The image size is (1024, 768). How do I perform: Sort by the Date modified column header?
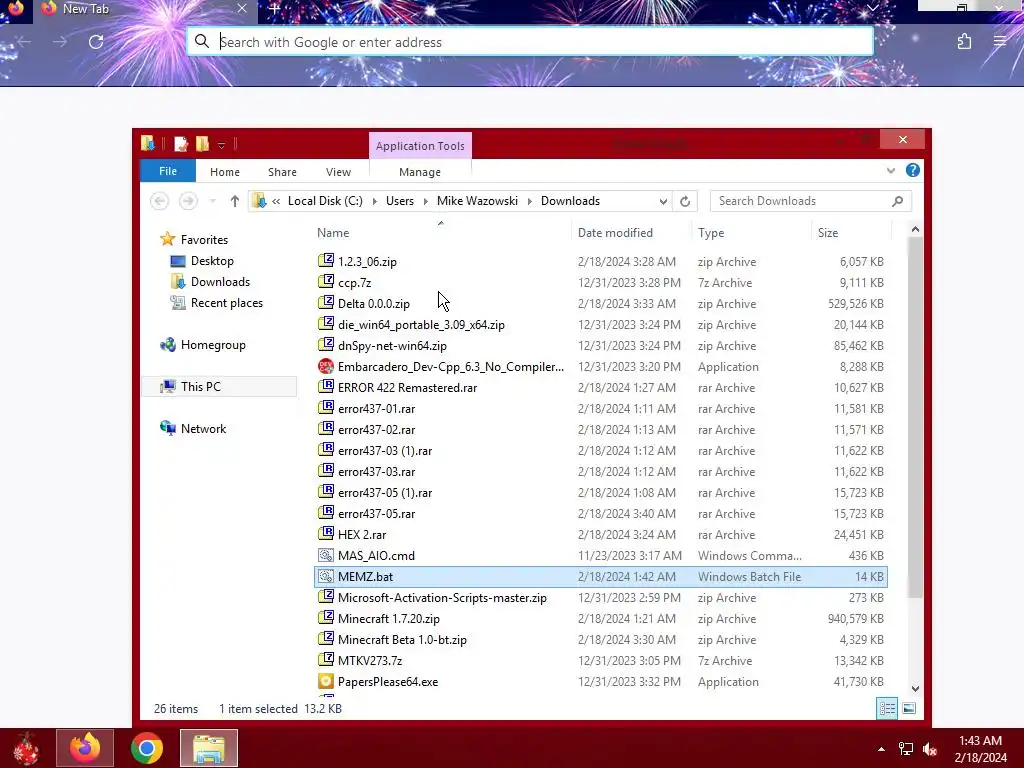pyautogui.click(x=631, y=232)
